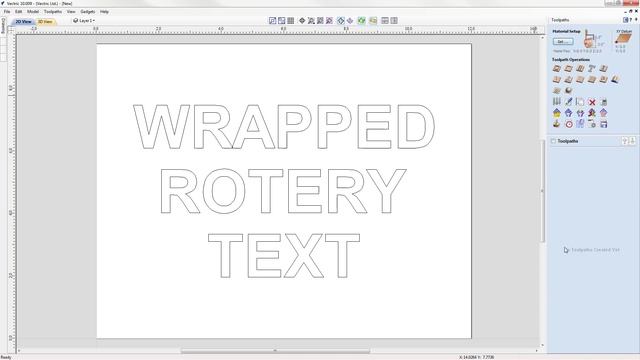The height and width of the screenshot is (360, 640).
Task: Select the Inlay toolpath icon
Action: point(604,69)
